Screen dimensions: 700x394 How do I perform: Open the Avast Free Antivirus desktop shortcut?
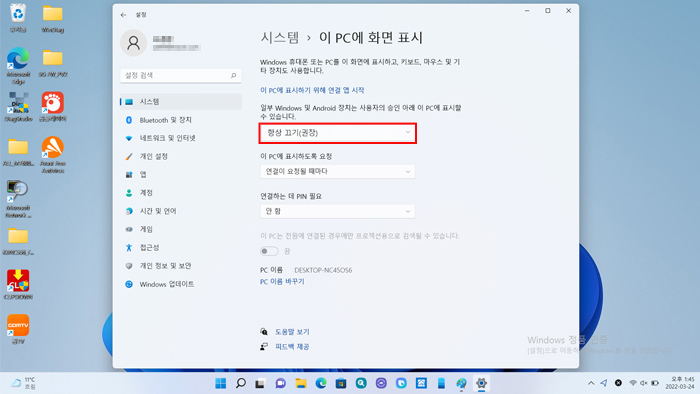53,154
